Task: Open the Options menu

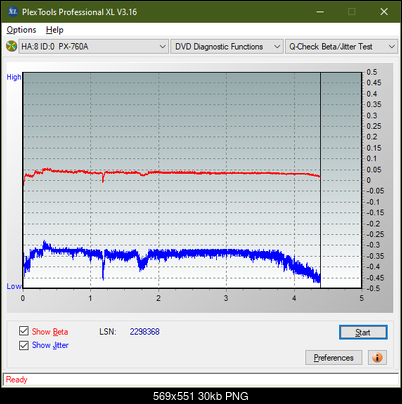Action: point(21,30)
